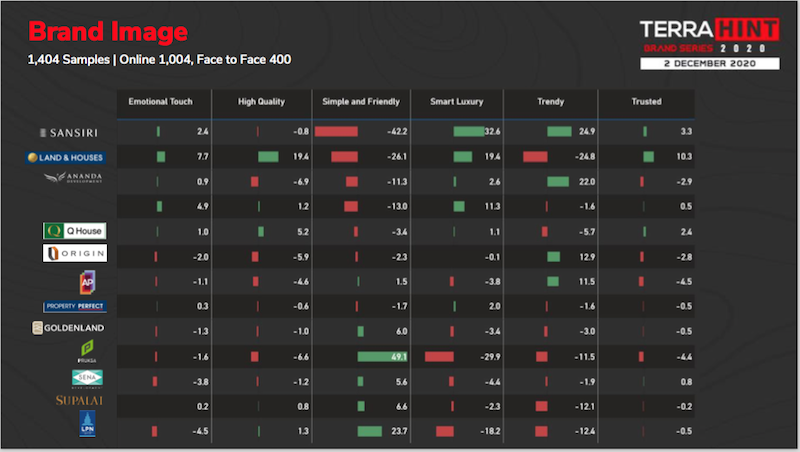Select the green LPN Simple and Friendly bar
This screenshot has width=800, height=452.
point(370,431)
